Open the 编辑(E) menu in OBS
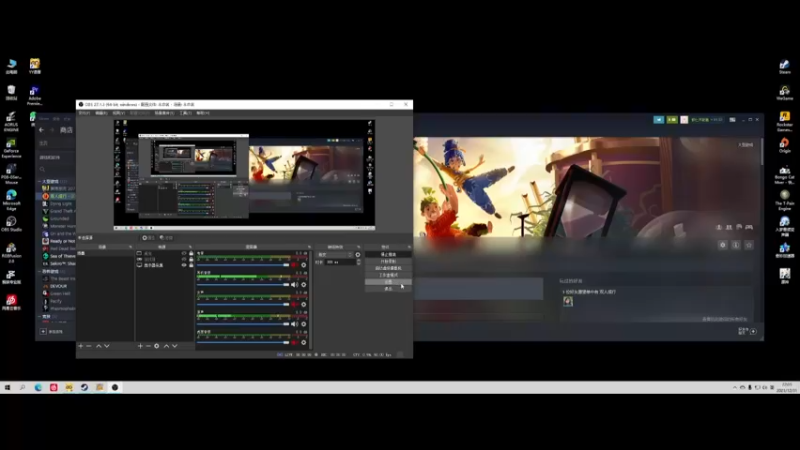Screen dimensions: 800x450 (101, 113)
